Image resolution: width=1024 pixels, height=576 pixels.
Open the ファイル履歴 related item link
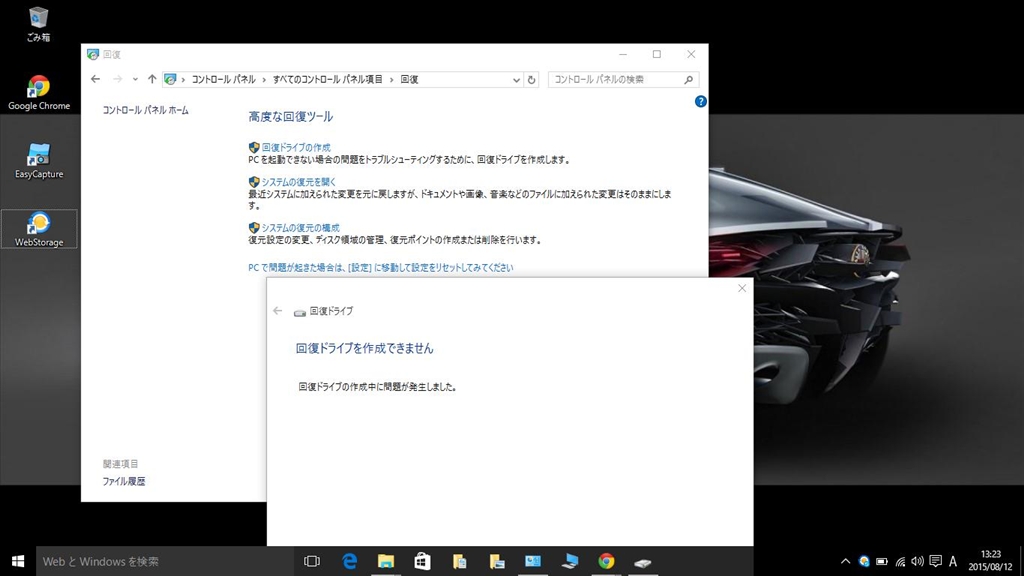click(x=123, y=481)
